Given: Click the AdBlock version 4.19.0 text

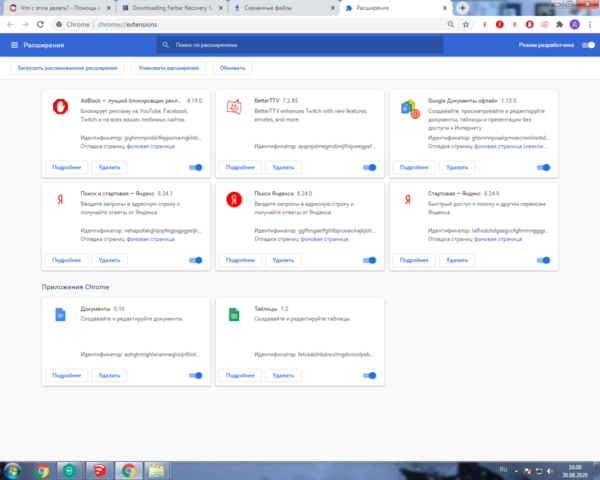Looking at the screenshot, I should click(194, 101).
